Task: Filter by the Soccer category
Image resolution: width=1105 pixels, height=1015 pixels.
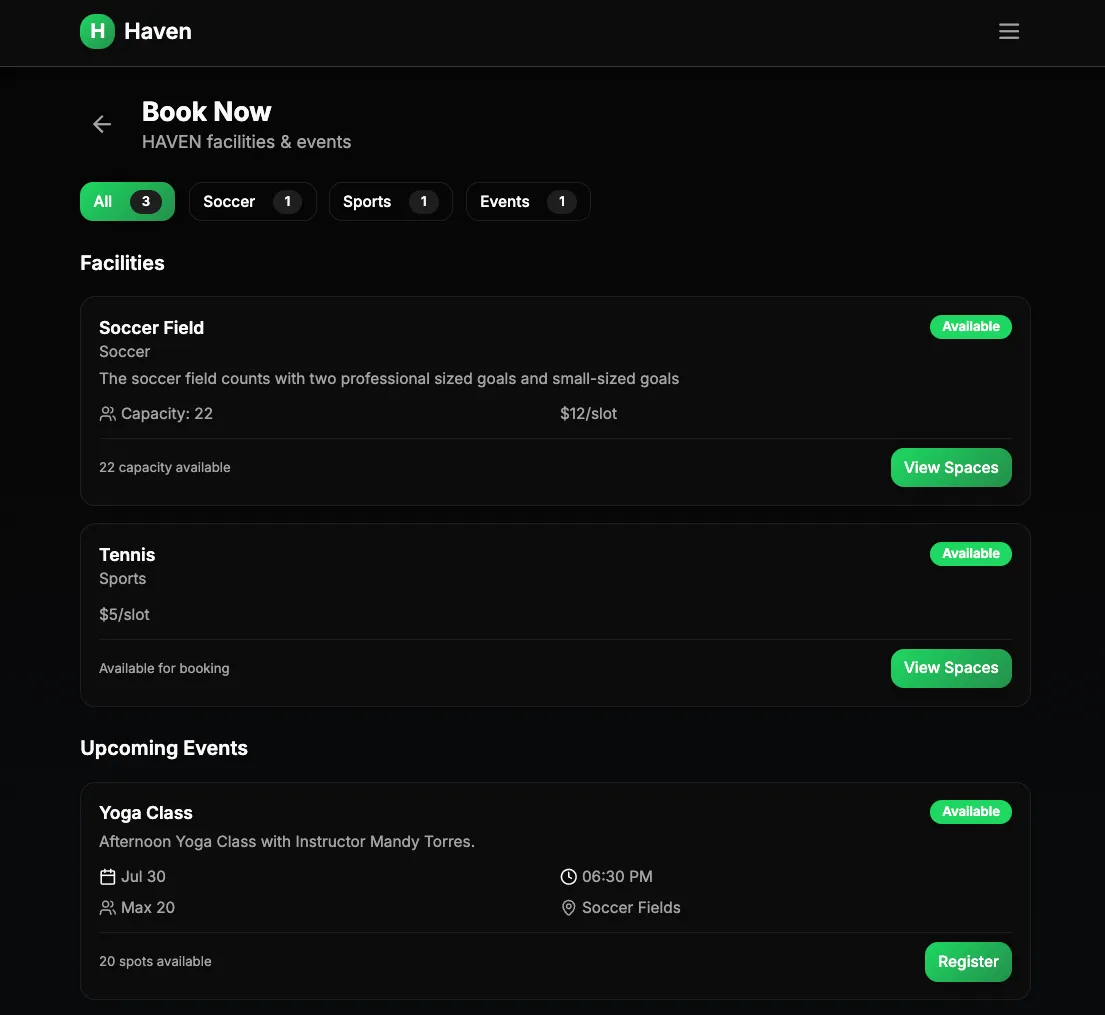Action: tap(252, 202)
